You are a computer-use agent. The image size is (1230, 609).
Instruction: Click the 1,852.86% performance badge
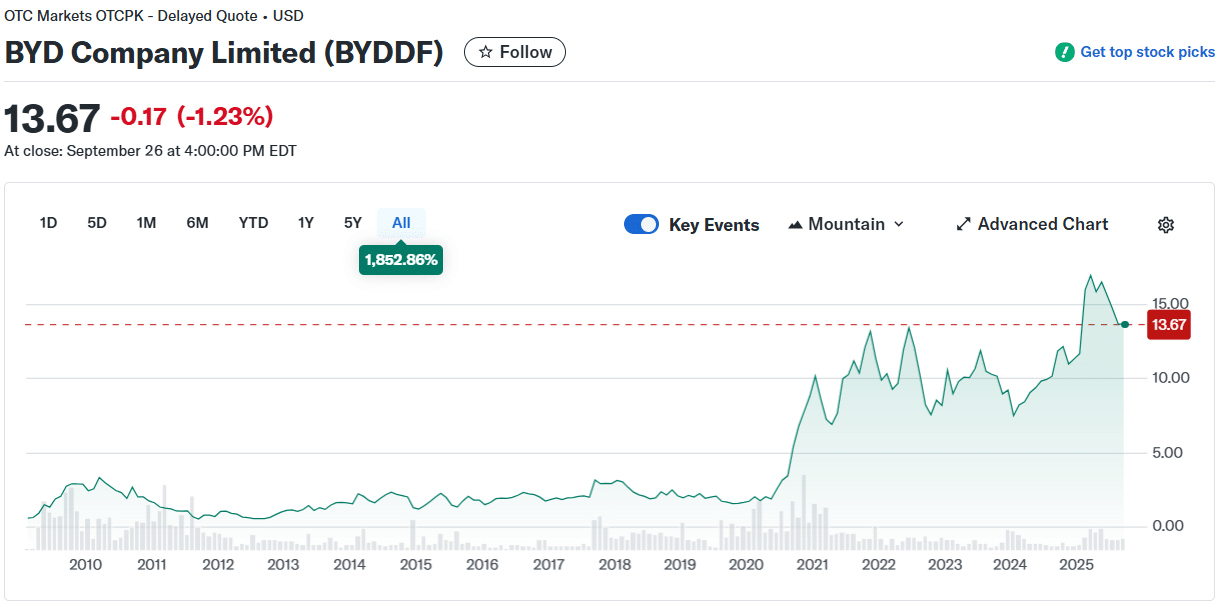(x=401, y=260)
